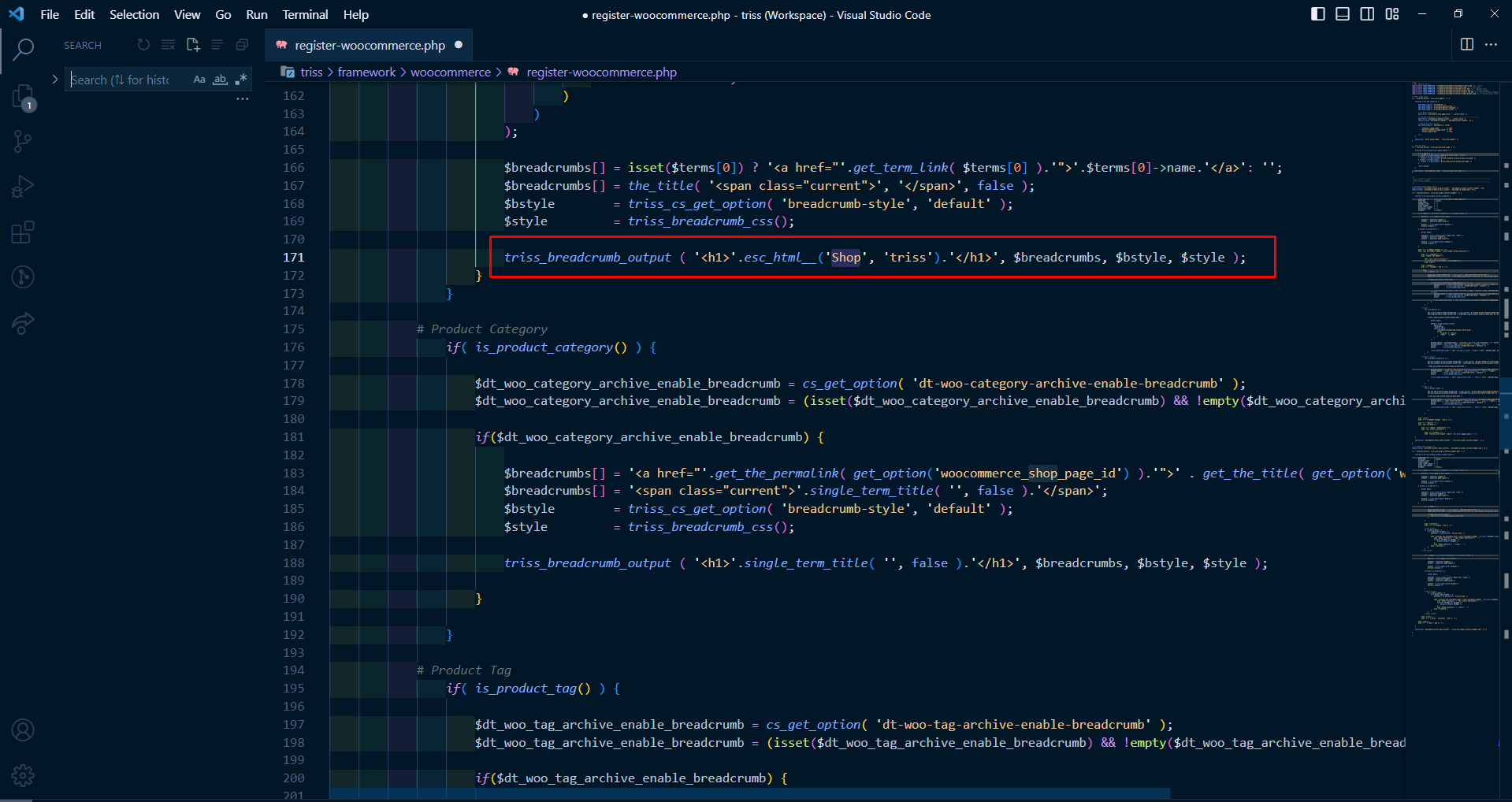This screenshot has height=802, width=1512.
Task: Open the triss breadcrumb dropdown
Action: 311,72
